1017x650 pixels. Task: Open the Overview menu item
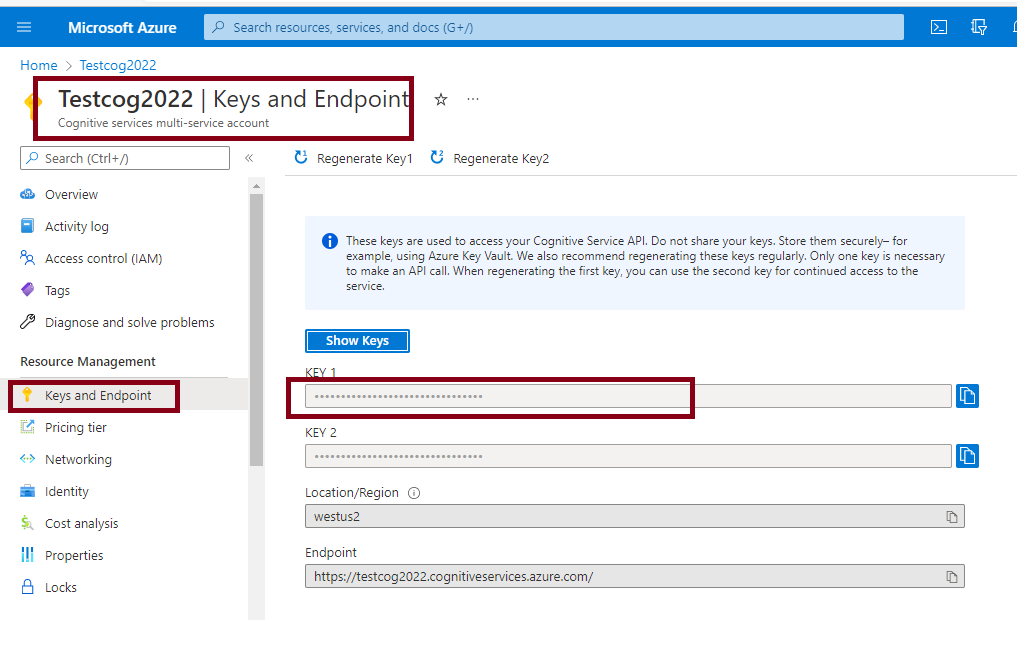pos(71,194)
